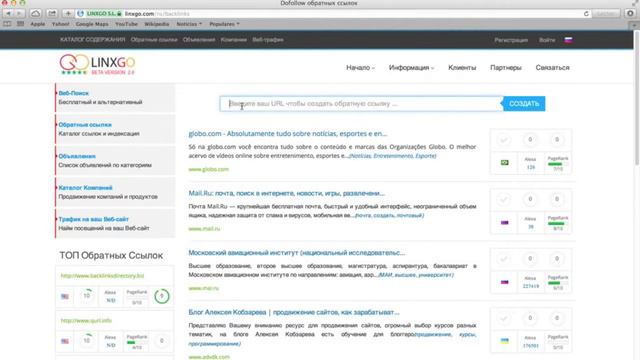
Task: Open the Начало dropdown menu
Action: (360, 68)
